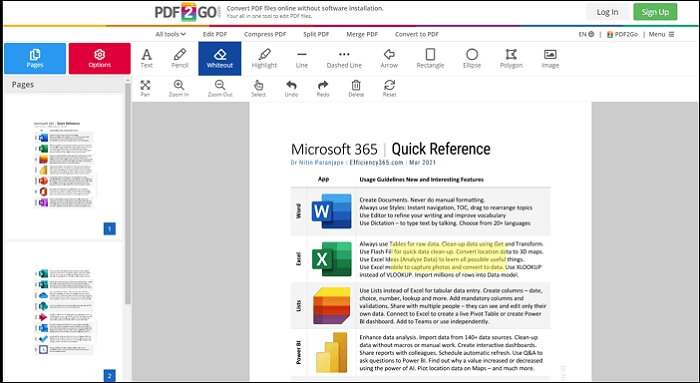Viewport: 700px width, 383px height.
Task: Click the Log In button
Action: tap(607, 12)
